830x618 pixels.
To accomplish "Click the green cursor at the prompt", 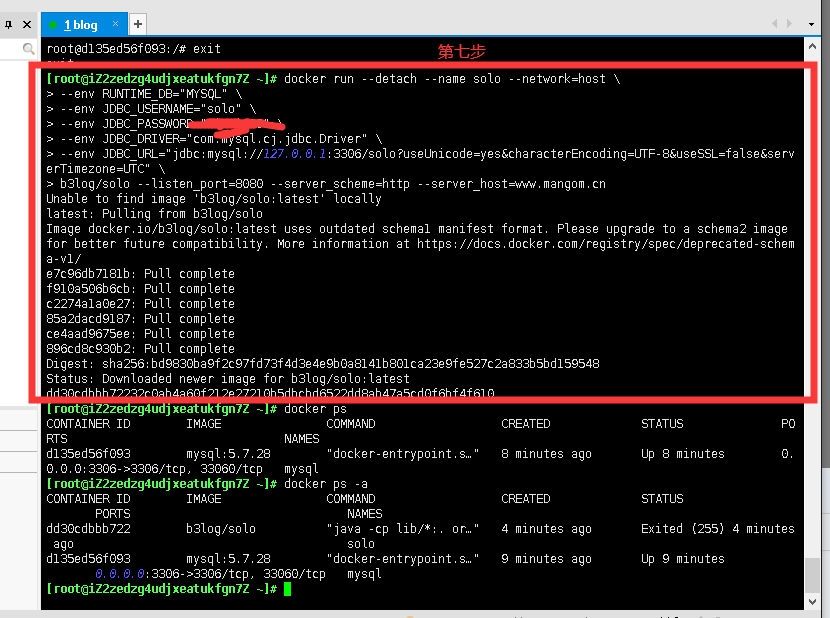I will 287,589.
